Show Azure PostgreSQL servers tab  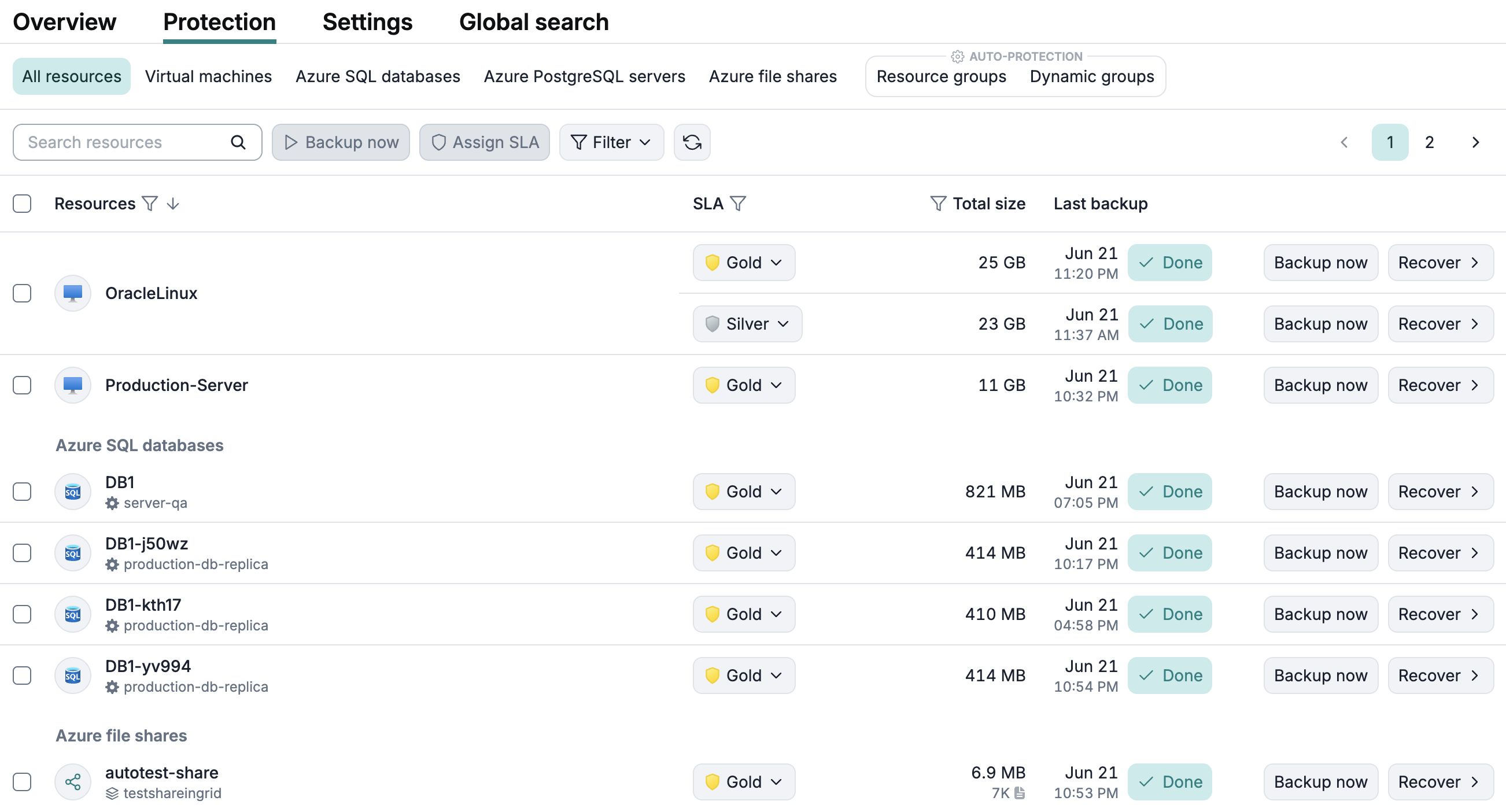pos(584,76)
